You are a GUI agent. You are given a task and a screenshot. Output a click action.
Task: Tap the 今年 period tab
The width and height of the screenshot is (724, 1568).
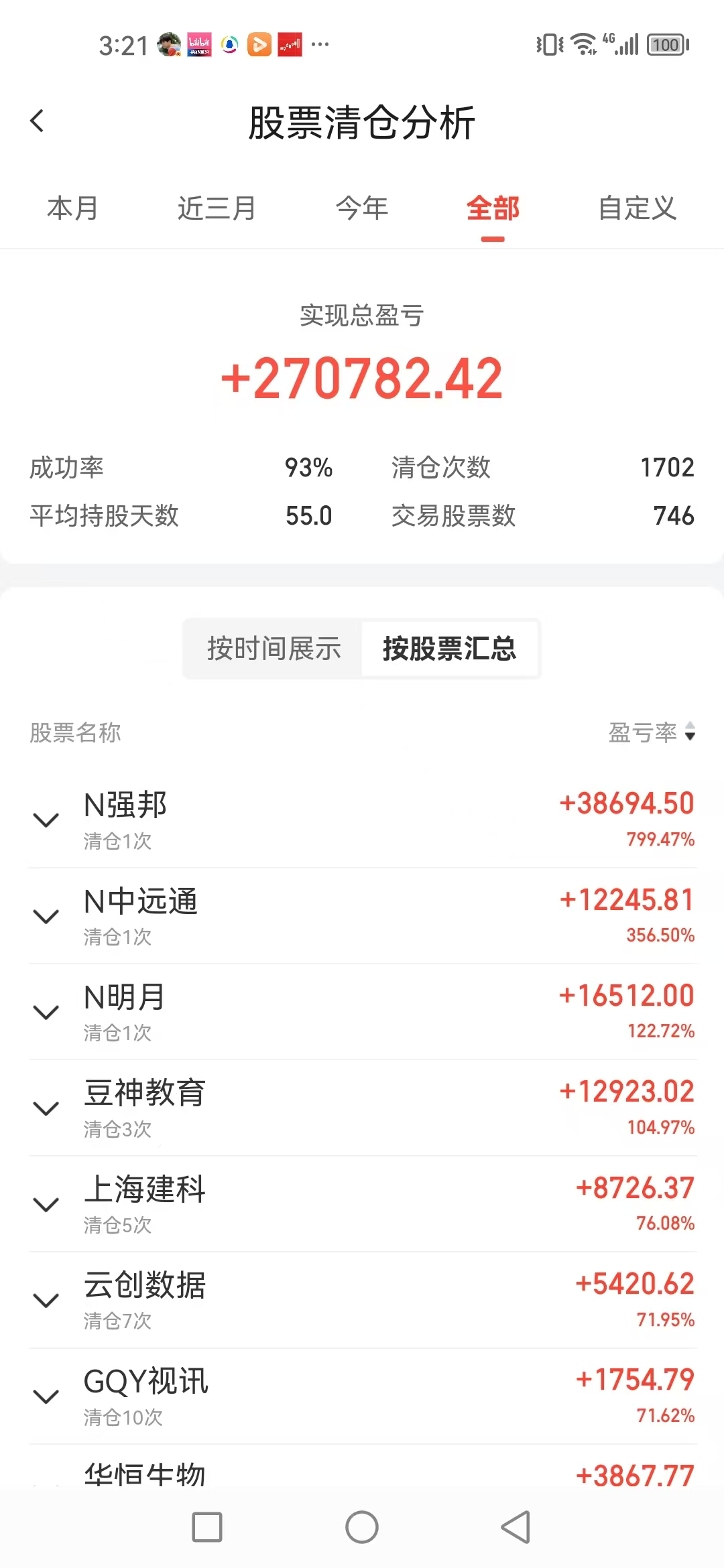click(362, 208)
